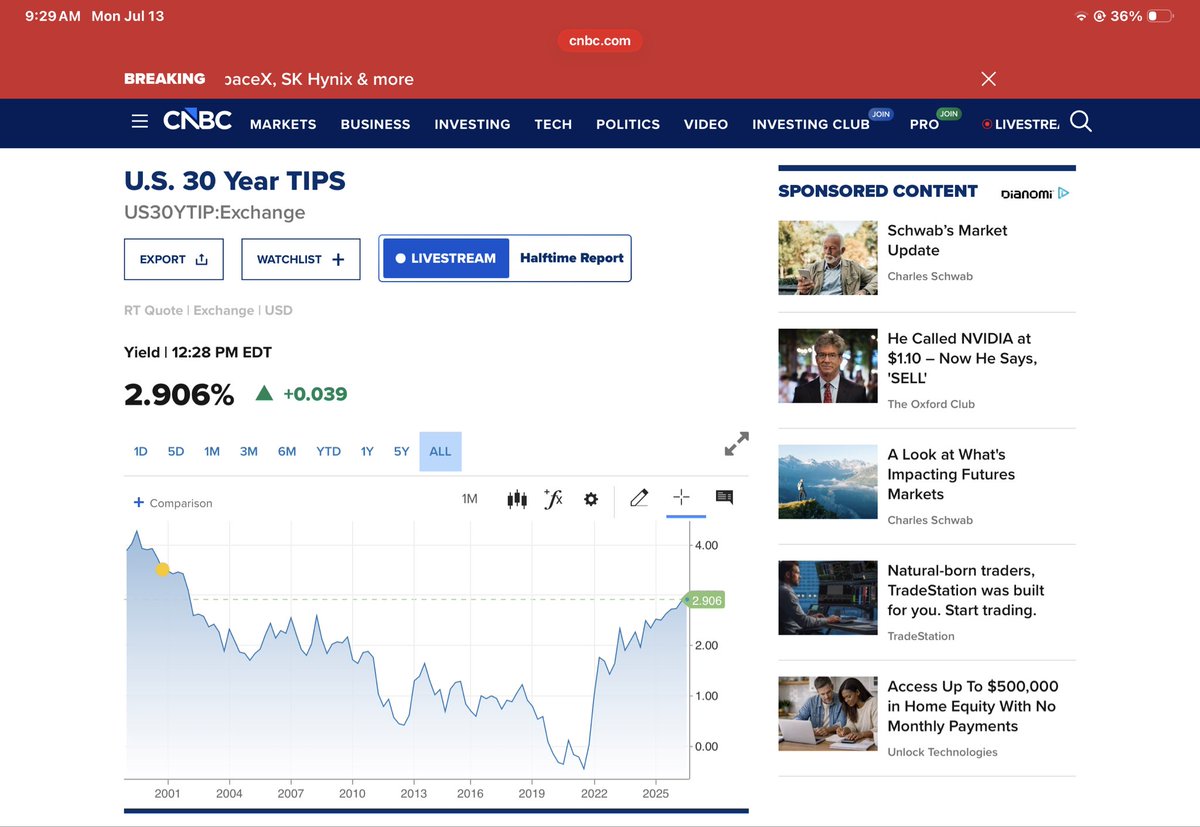Open the INVESTING nav menu
The height and width of the screenshot is (827, 1200).
[472, 124]
